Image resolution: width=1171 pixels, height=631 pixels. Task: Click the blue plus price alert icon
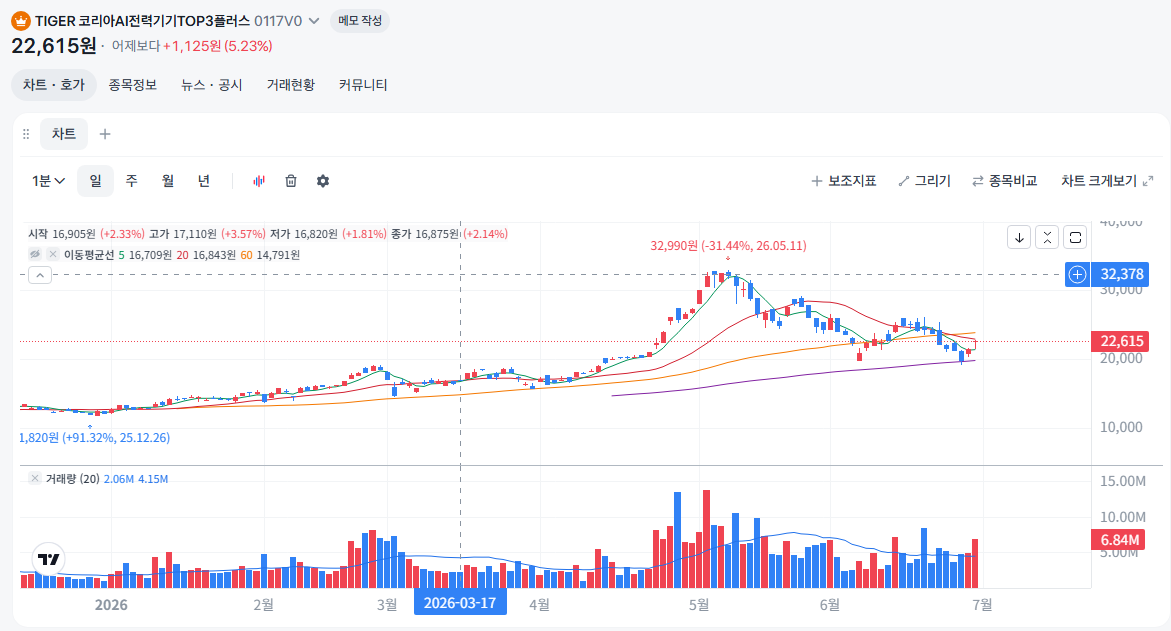(1077, 274)
